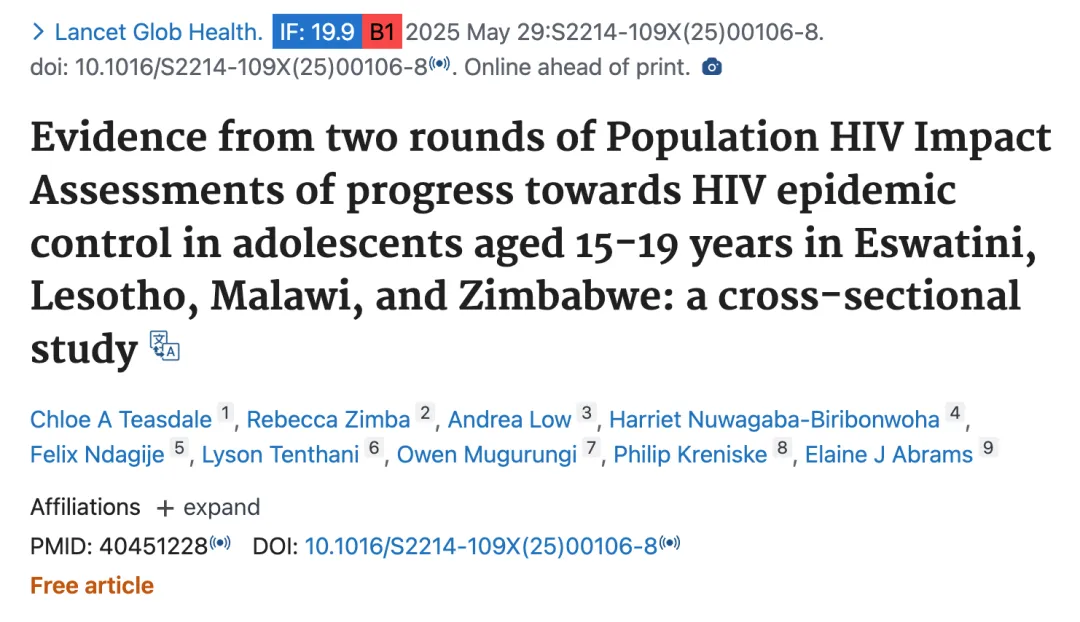Open the author link Rebecca Zimba
1080x622 pixels.
coord(328,419)
